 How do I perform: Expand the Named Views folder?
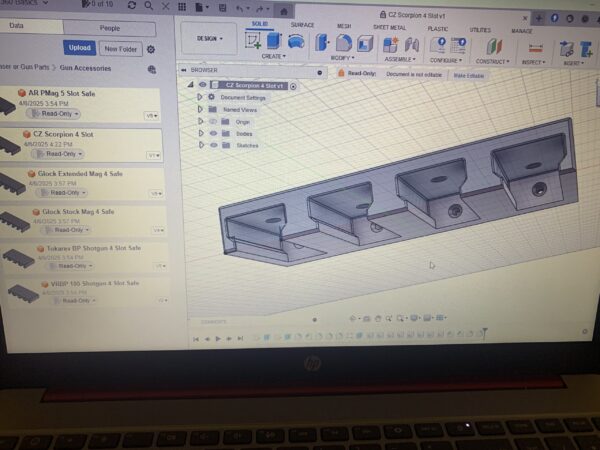(x=200, y=109)
